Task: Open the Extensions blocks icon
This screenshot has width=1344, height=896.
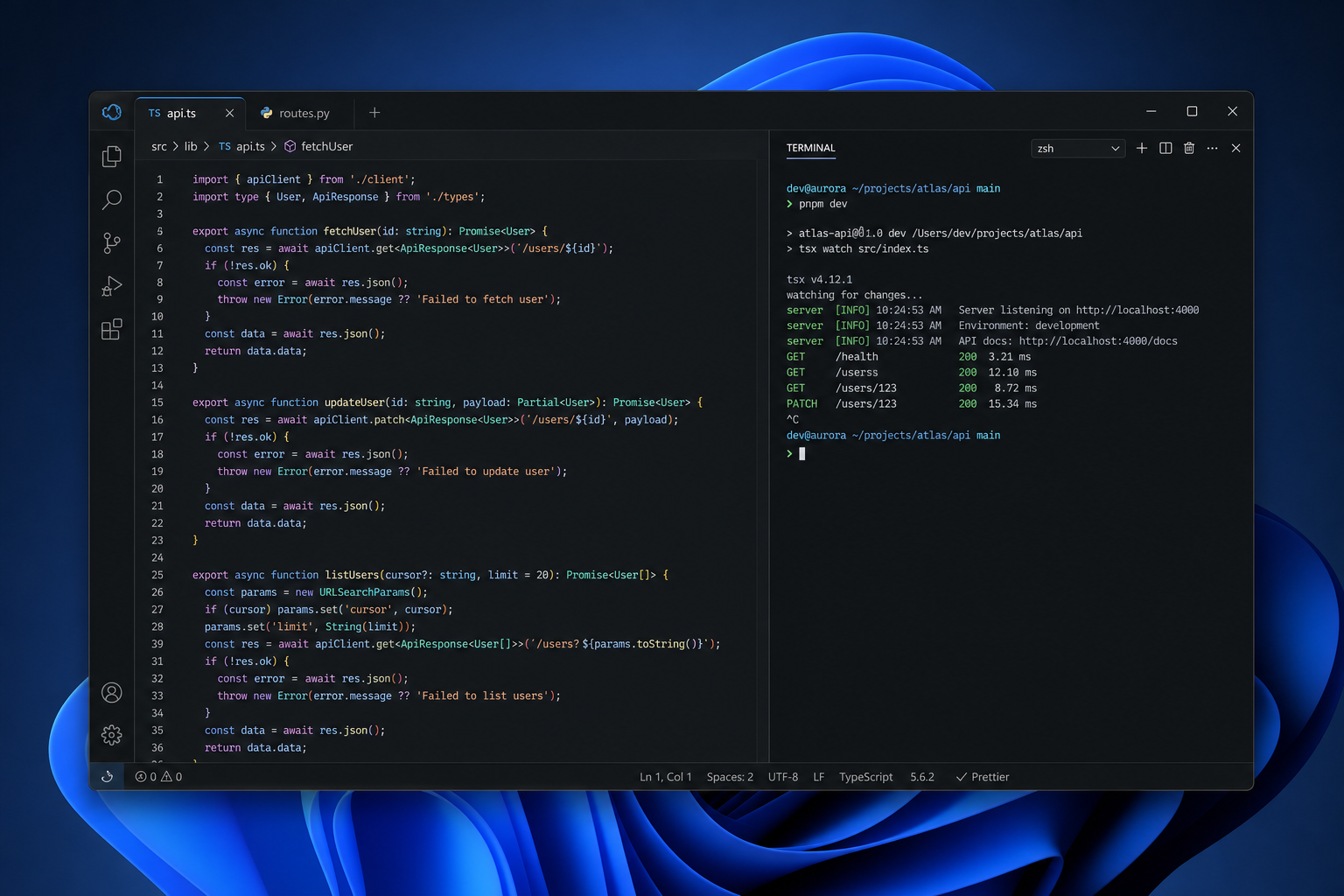Action: [x=112, y=329]
